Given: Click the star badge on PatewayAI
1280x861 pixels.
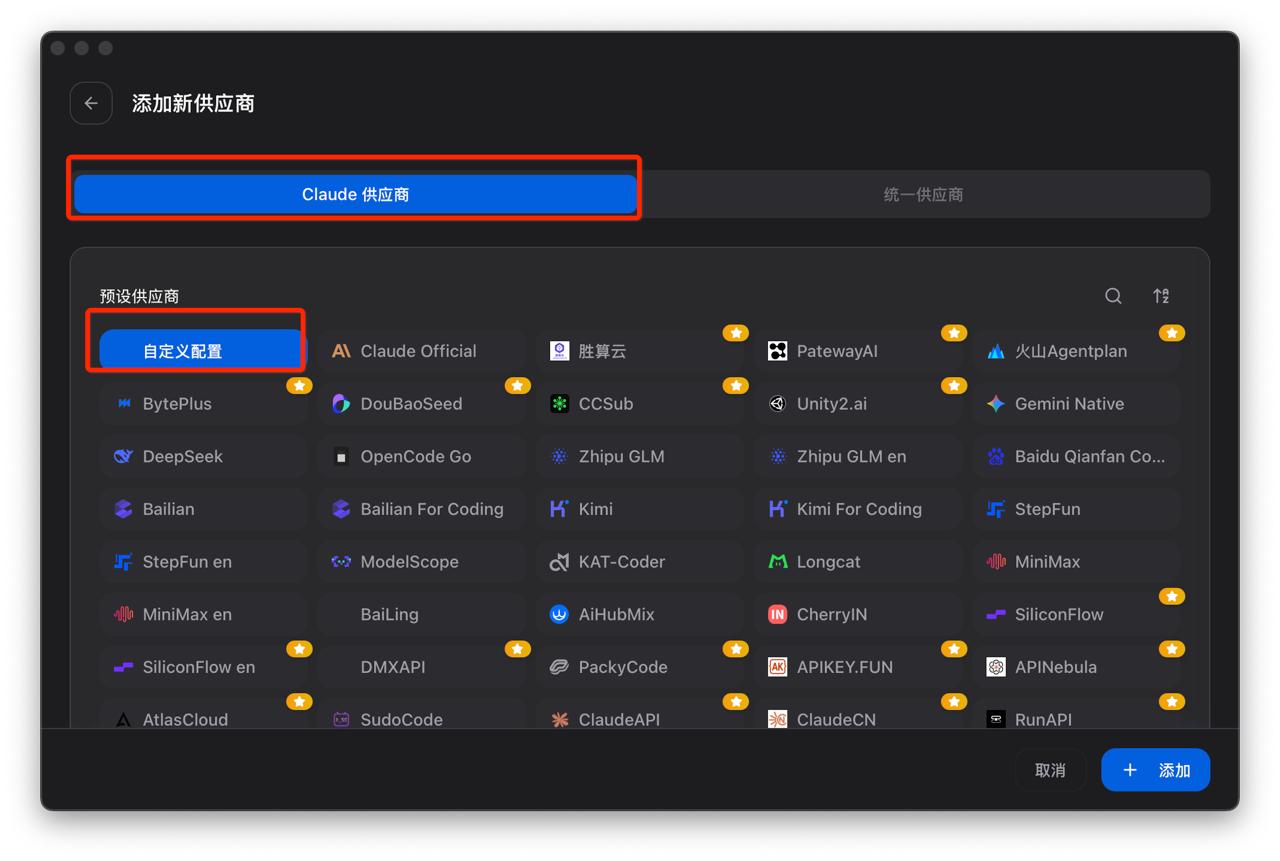Looking at the screenshot, I should pyautogui.click(x=954, y=333).
